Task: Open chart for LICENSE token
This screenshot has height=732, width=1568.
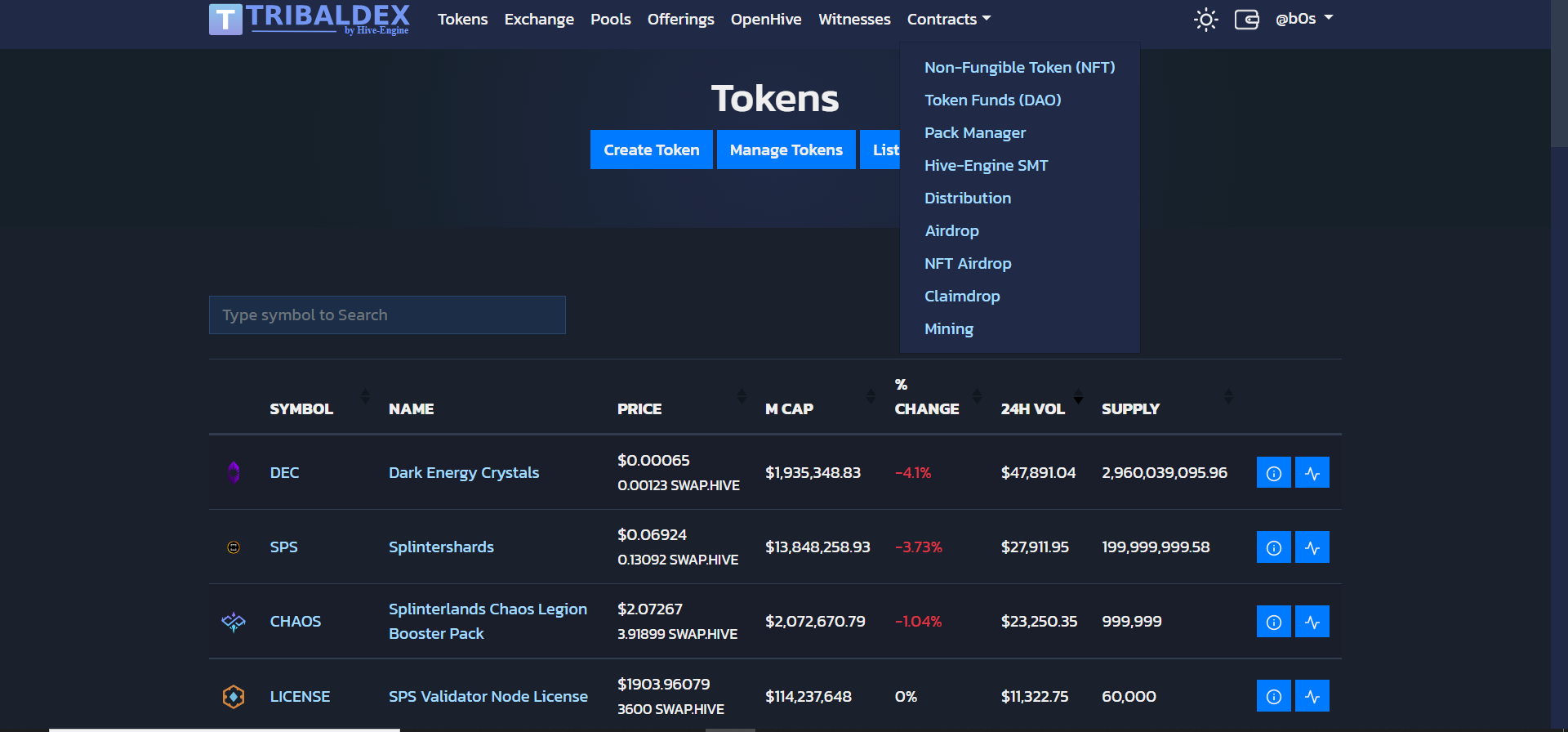Action: 1312,696
